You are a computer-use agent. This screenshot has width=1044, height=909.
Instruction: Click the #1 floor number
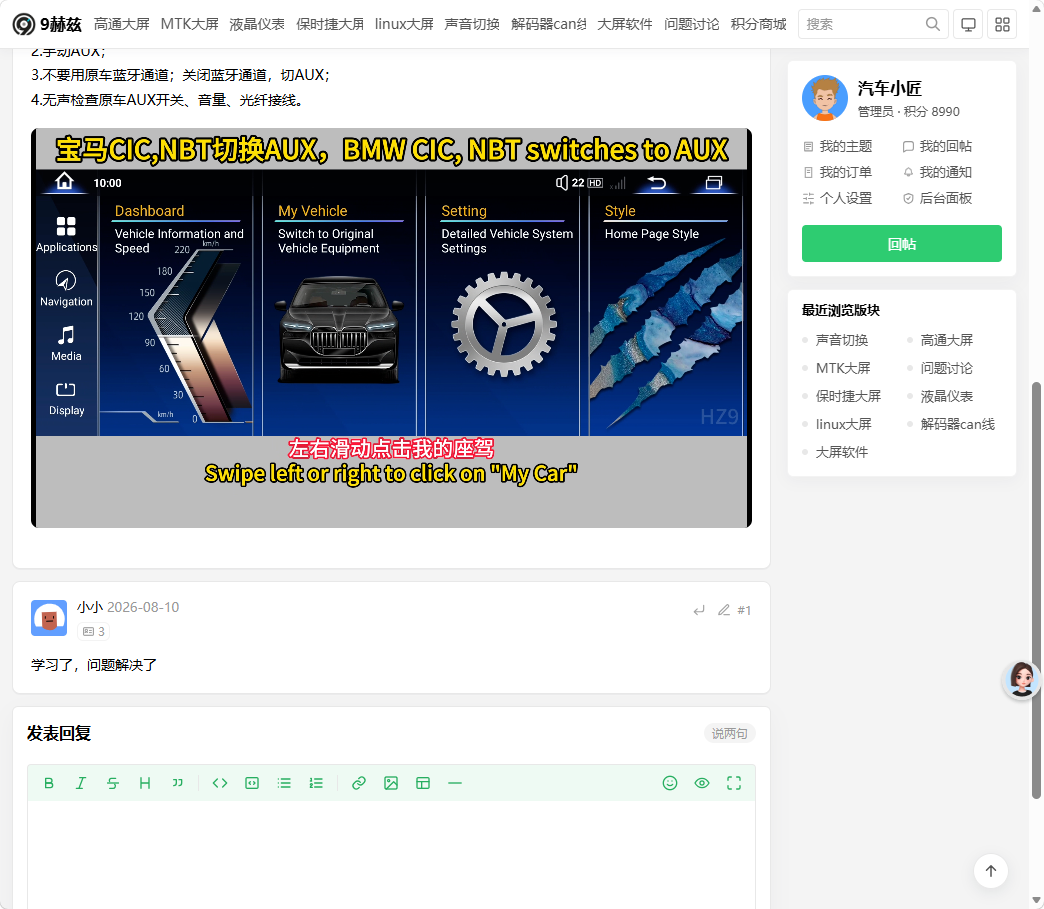[744, 610]
